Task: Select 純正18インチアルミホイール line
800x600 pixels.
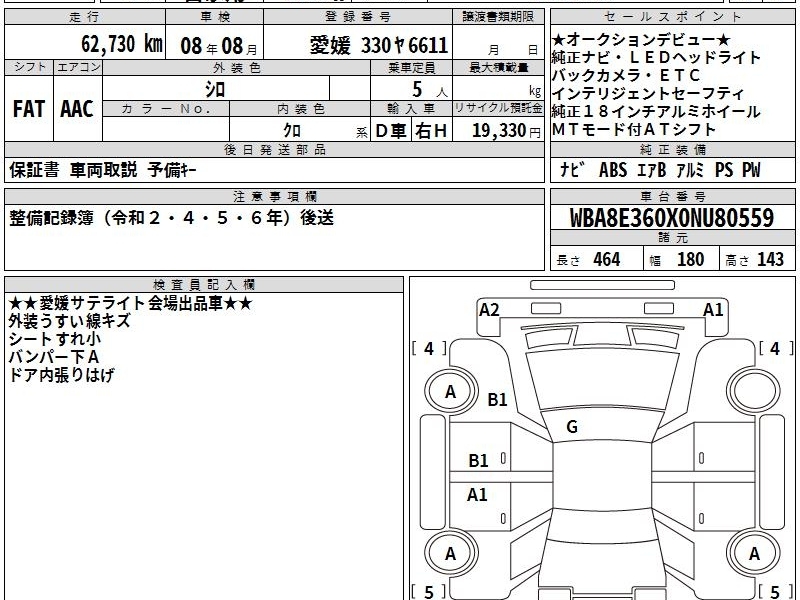Action: pyautogui.click(x=656, y=111)
